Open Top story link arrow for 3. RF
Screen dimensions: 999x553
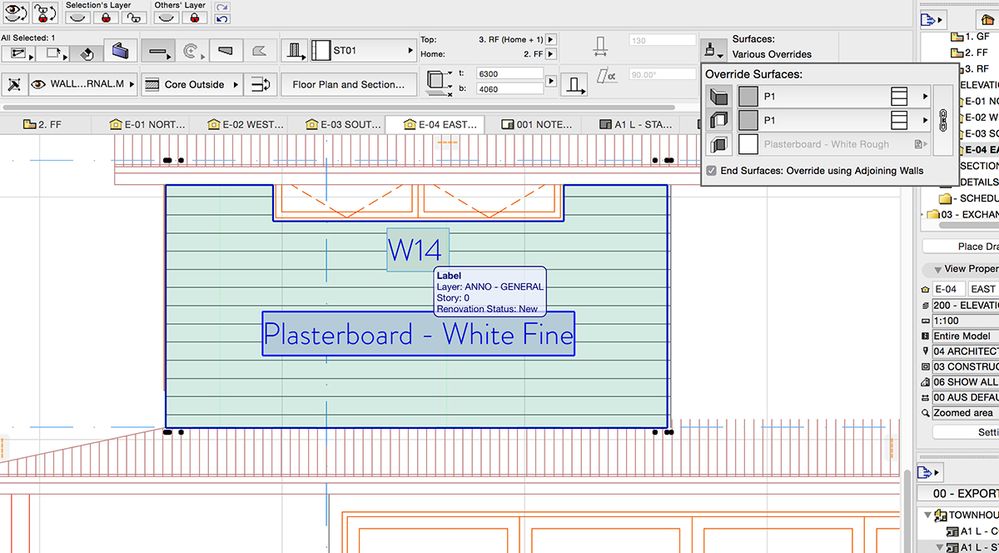pos(551,40)
